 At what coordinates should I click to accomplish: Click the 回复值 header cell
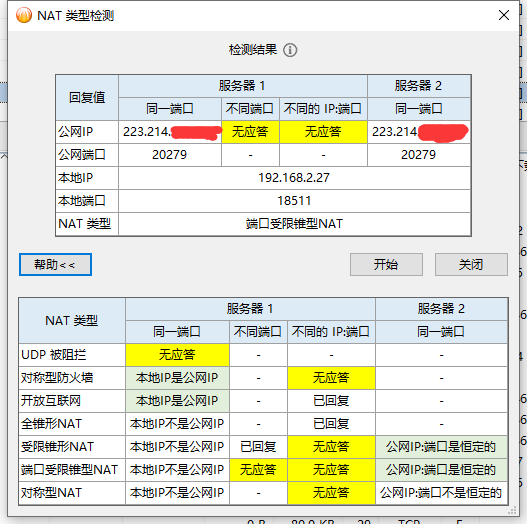pyautogui.click(x=87, y=97)
